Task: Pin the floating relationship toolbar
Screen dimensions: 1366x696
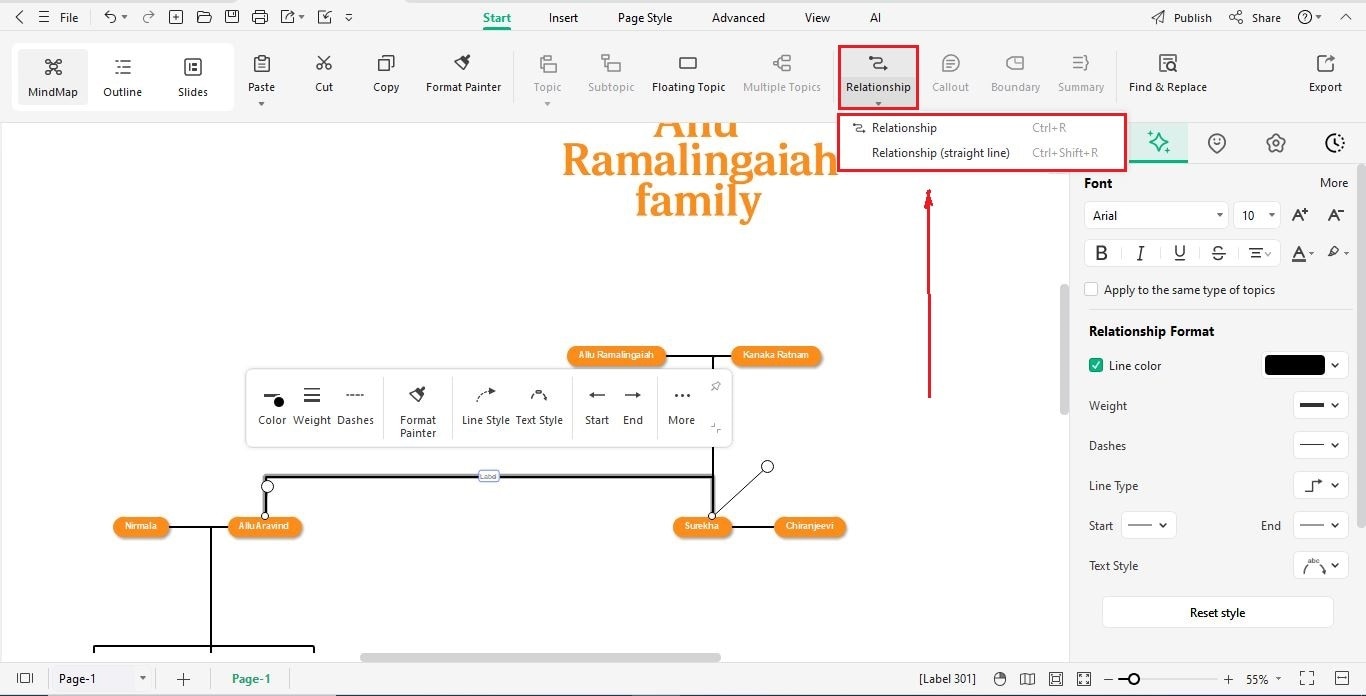Action: 715,386
